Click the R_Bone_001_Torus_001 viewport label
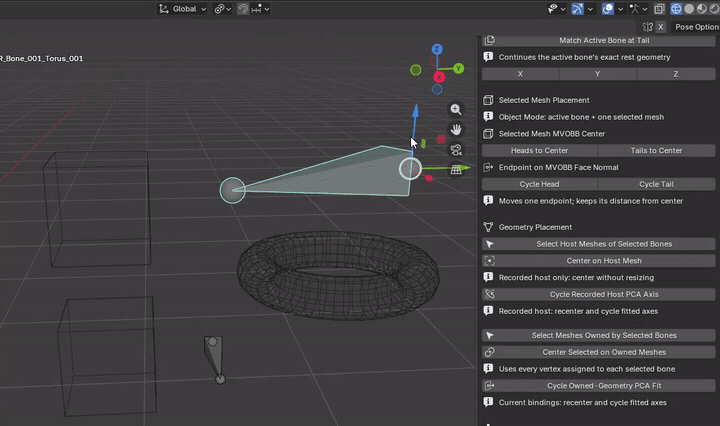 click(41, 59)
